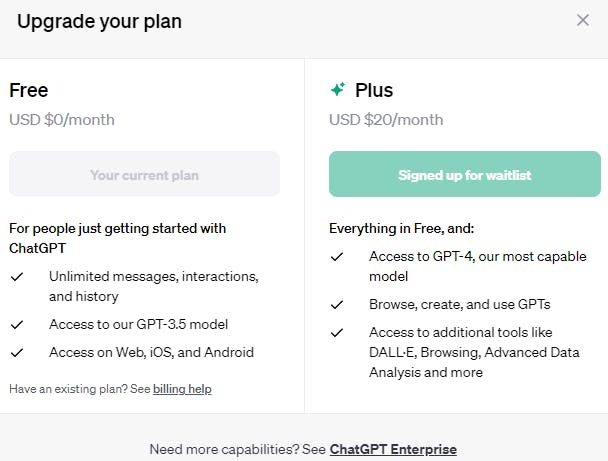Click Access to our GPT-3.5 model text
The image size is (608, 461).
(x=138, y=325)
